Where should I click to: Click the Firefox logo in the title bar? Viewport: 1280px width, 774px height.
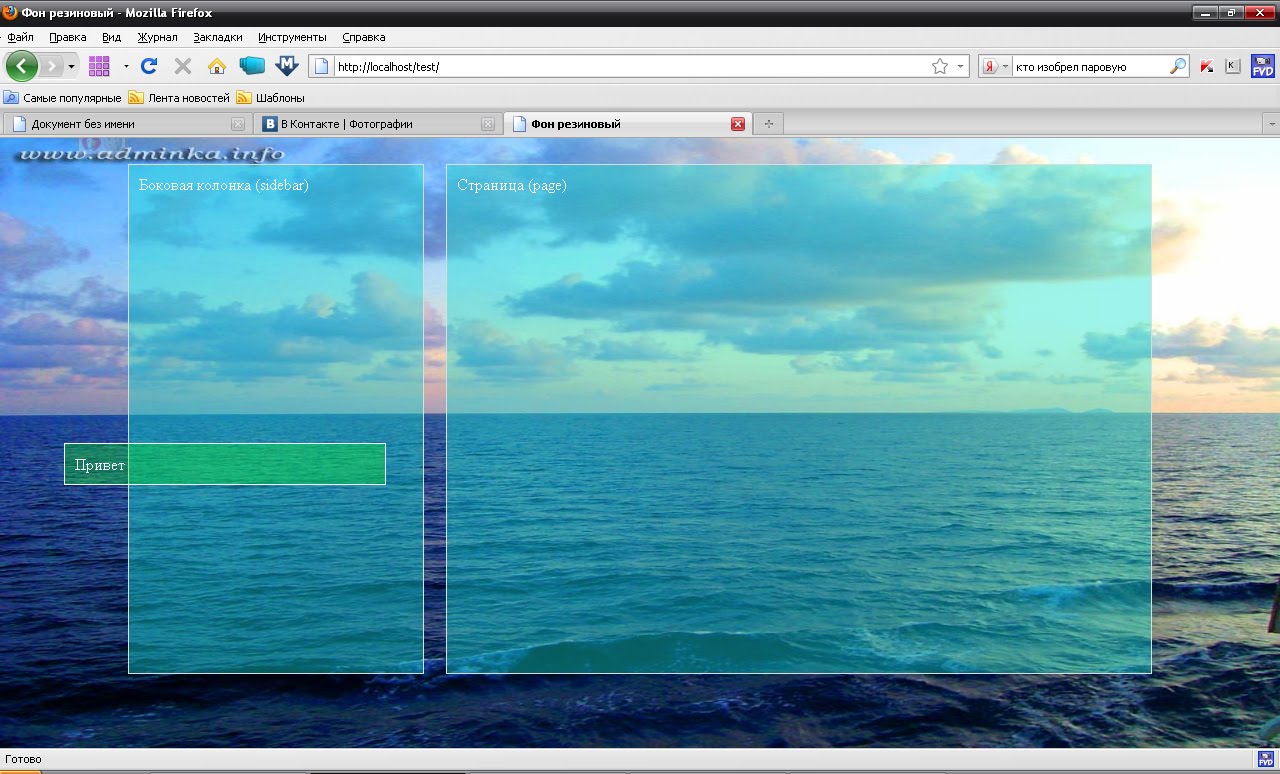[10, 12]
